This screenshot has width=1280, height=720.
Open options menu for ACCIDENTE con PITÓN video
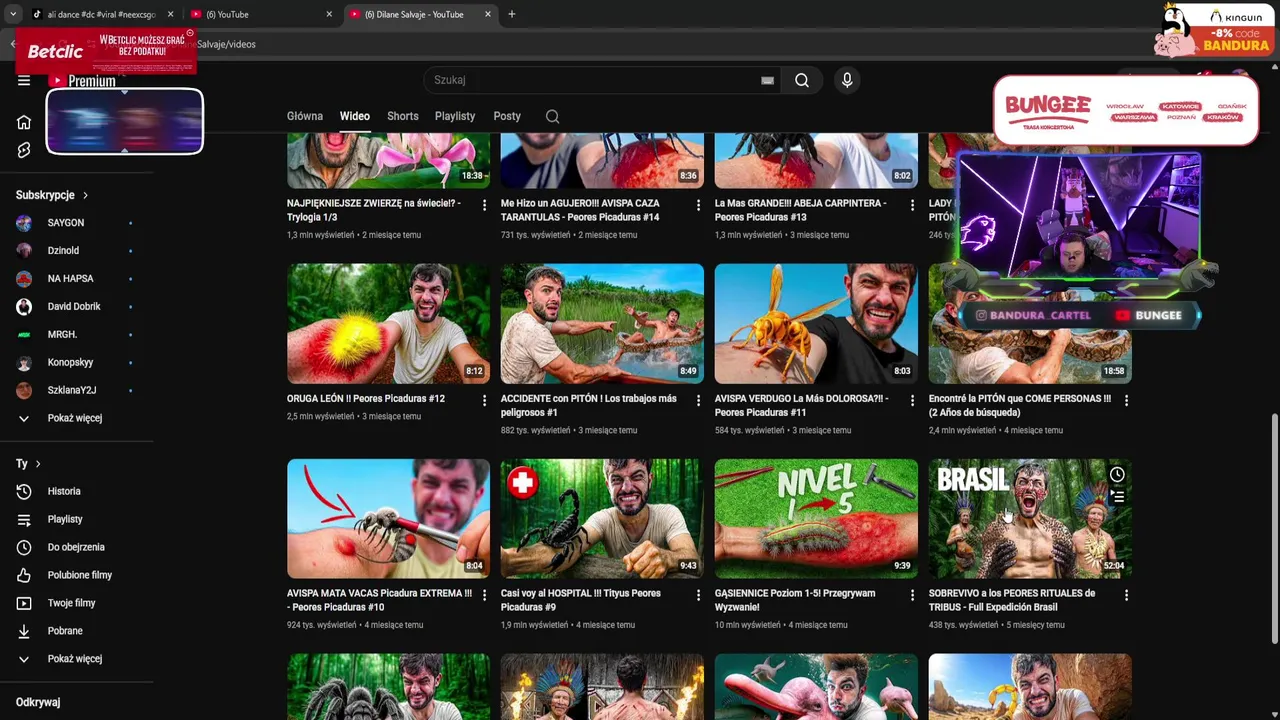click(698, 400)
